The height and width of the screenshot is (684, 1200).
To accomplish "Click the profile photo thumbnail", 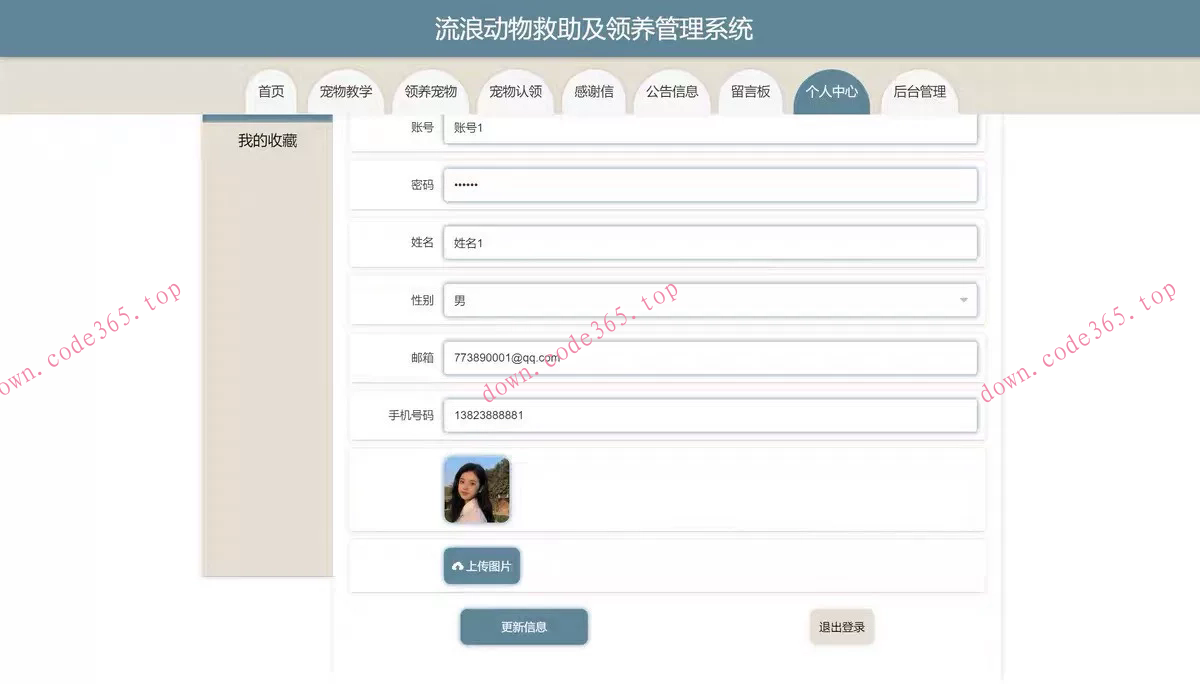I will click(476, 489).
